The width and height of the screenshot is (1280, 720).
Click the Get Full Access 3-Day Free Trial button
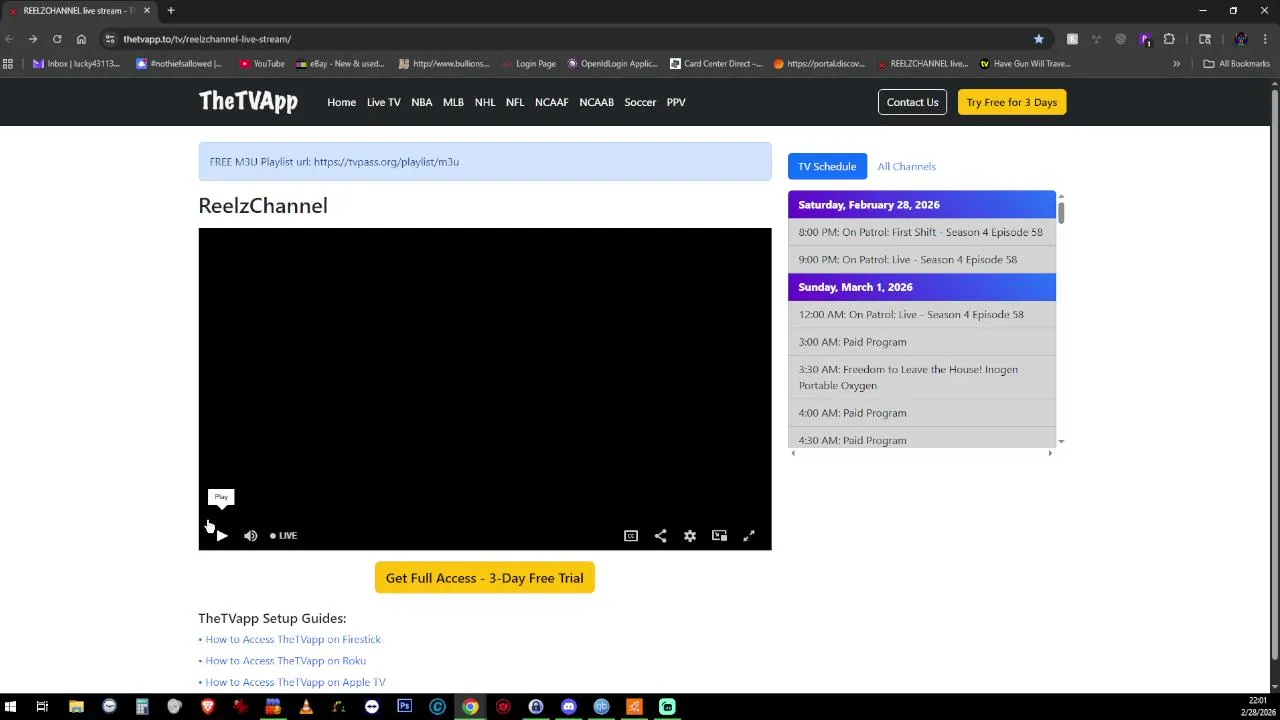tap(485, 578)
